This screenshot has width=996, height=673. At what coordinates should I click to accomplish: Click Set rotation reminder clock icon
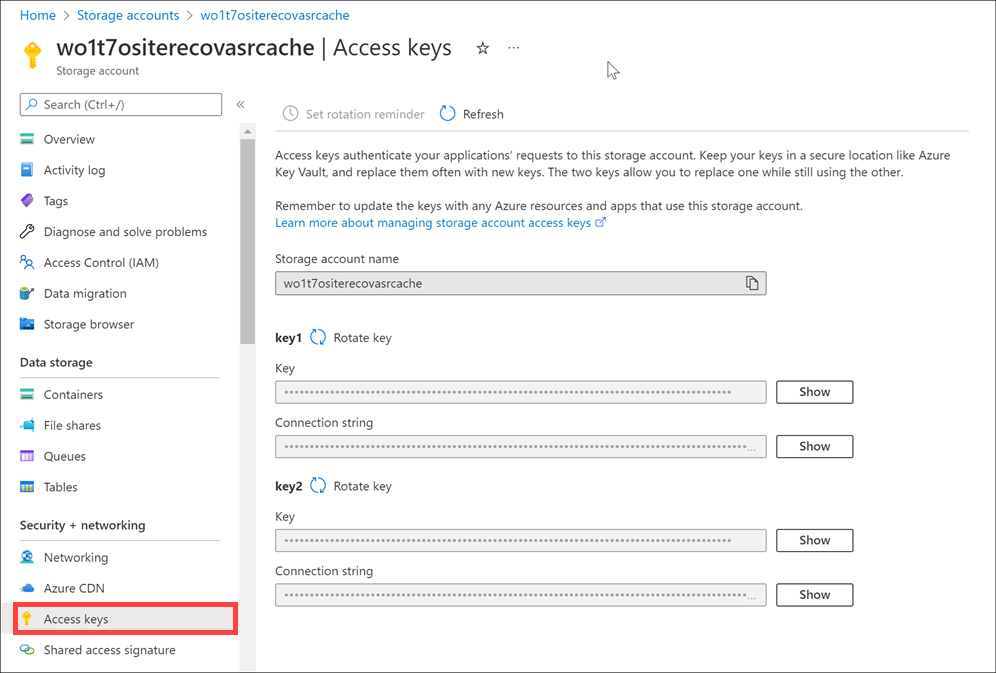[290, 114]
